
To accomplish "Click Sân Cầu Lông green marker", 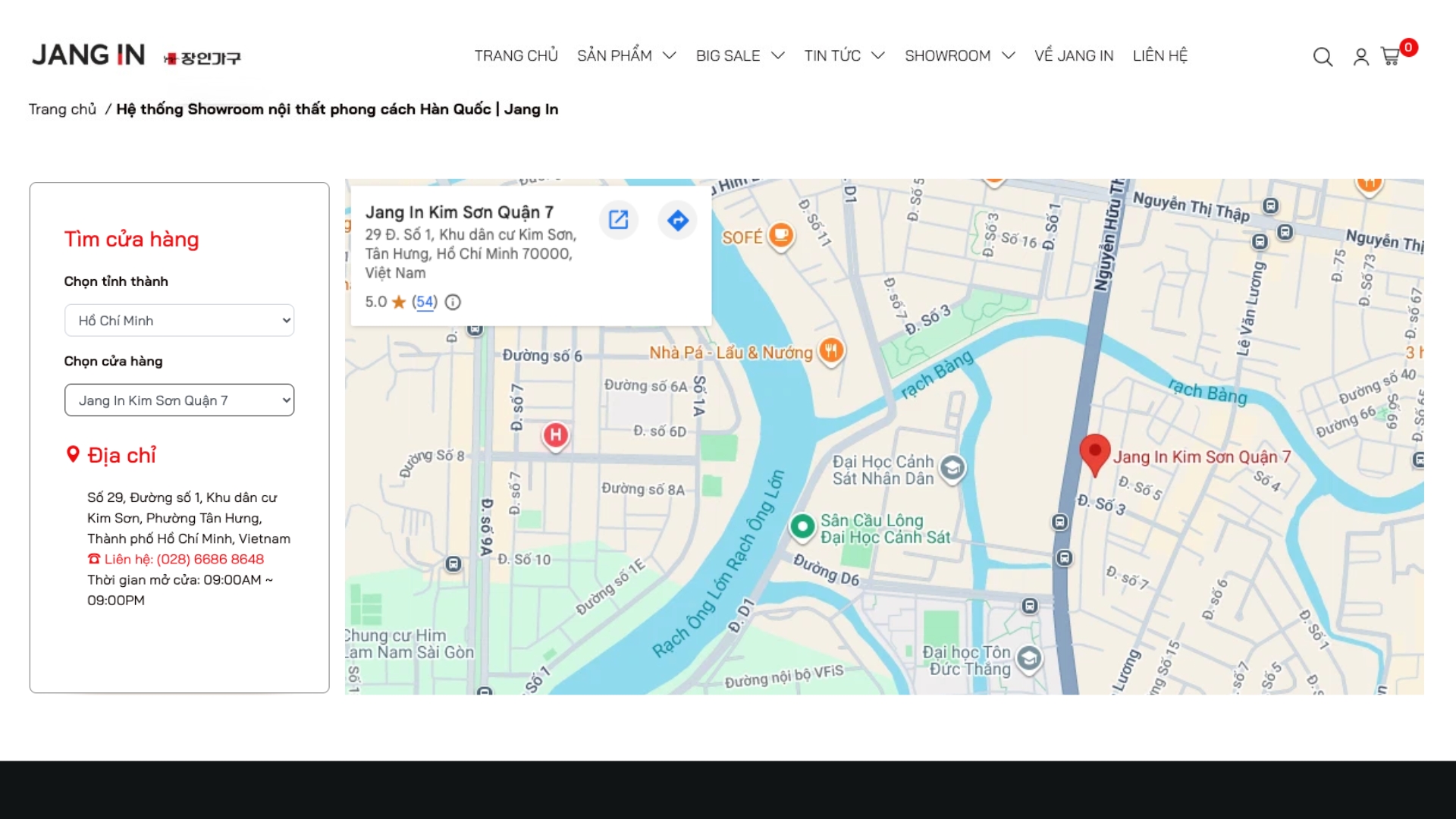I will coord(802,526).
